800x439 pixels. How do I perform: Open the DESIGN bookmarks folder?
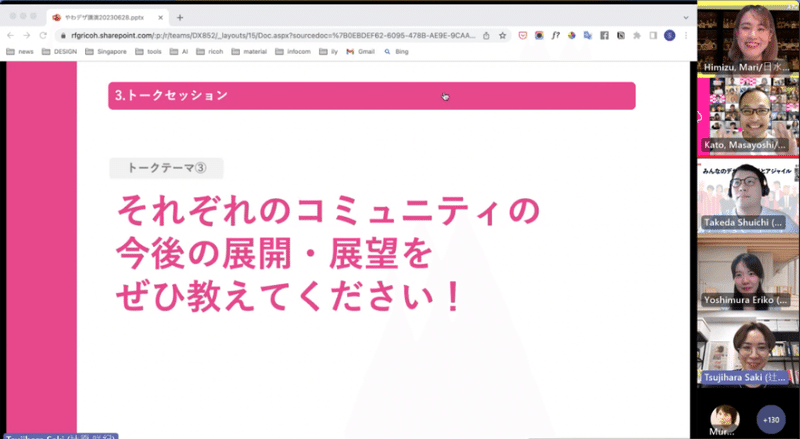60,52
